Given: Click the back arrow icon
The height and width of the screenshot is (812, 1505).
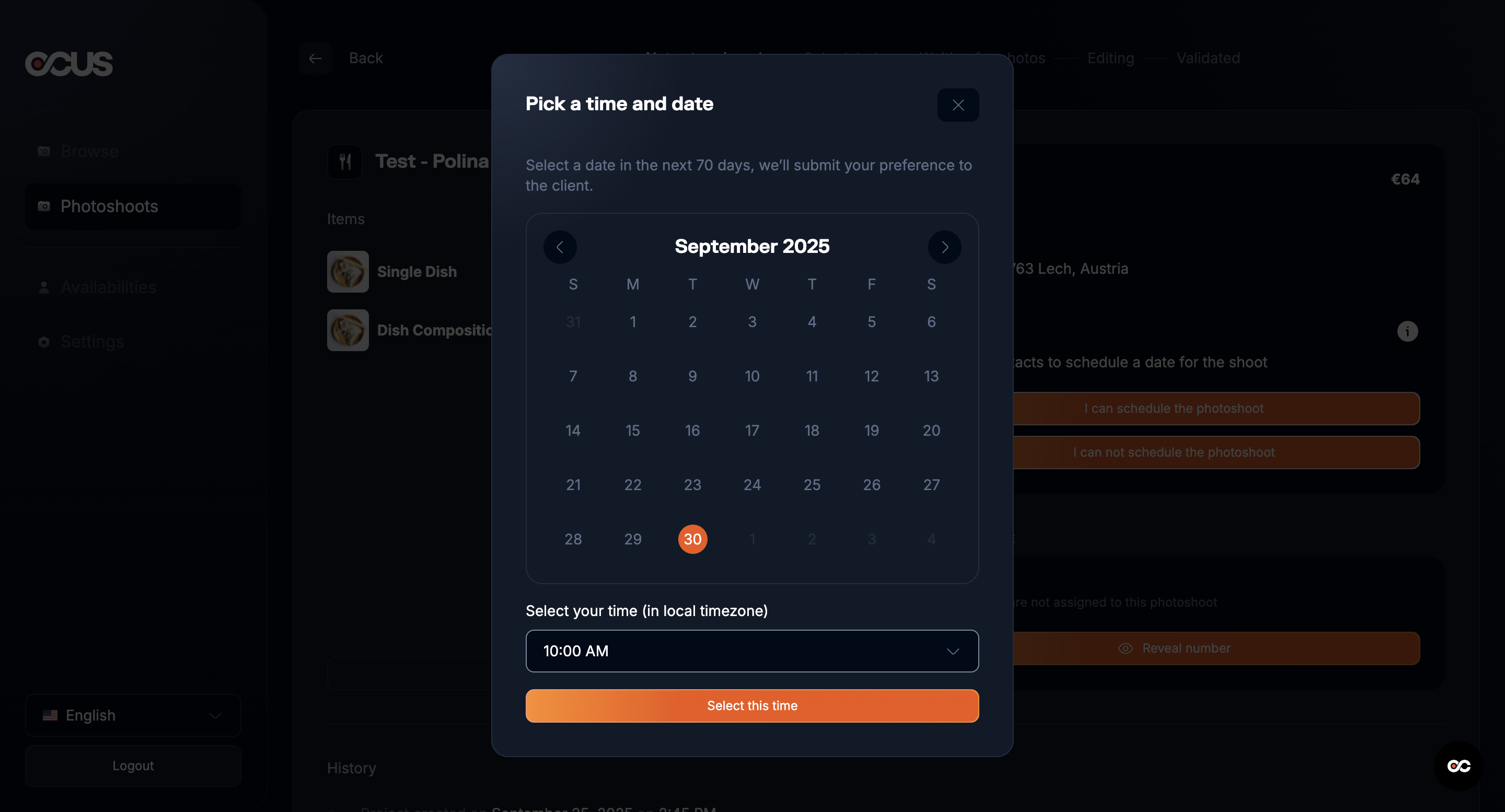Looking at the screenshot, I should pos(316,59).
